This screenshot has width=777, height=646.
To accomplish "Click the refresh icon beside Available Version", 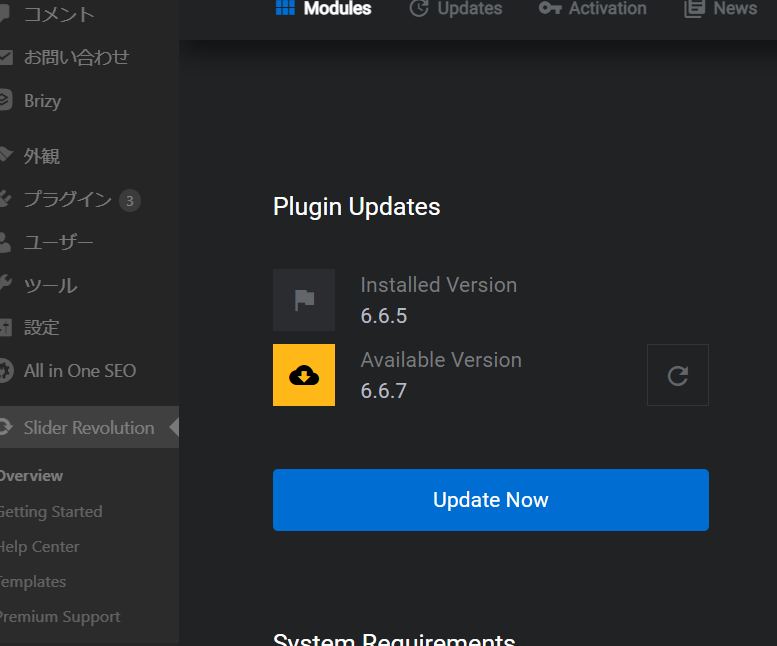I will pos(678,375).
